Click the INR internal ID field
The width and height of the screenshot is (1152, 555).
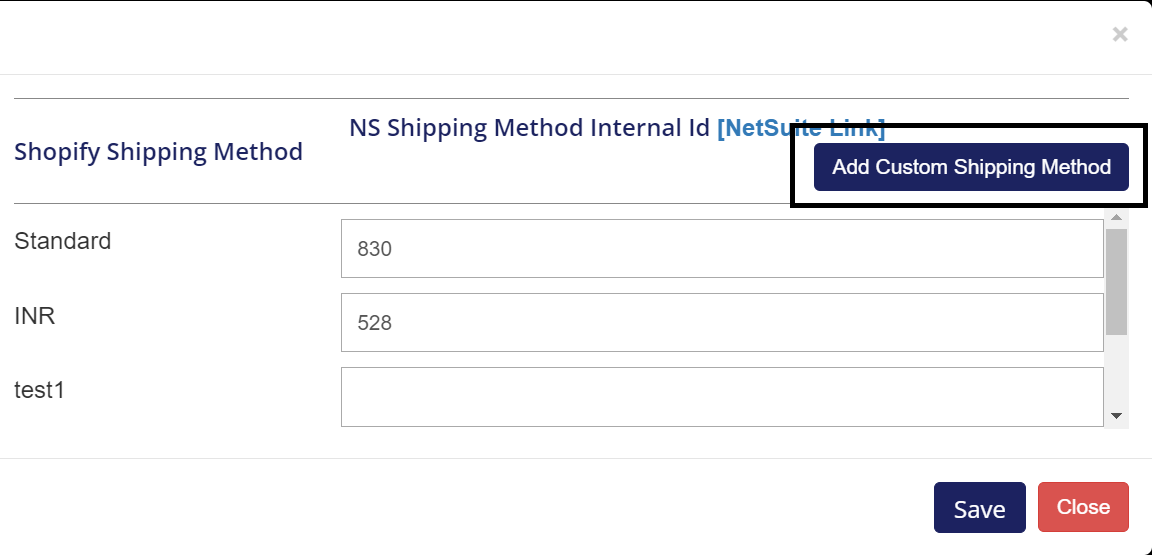721,323
